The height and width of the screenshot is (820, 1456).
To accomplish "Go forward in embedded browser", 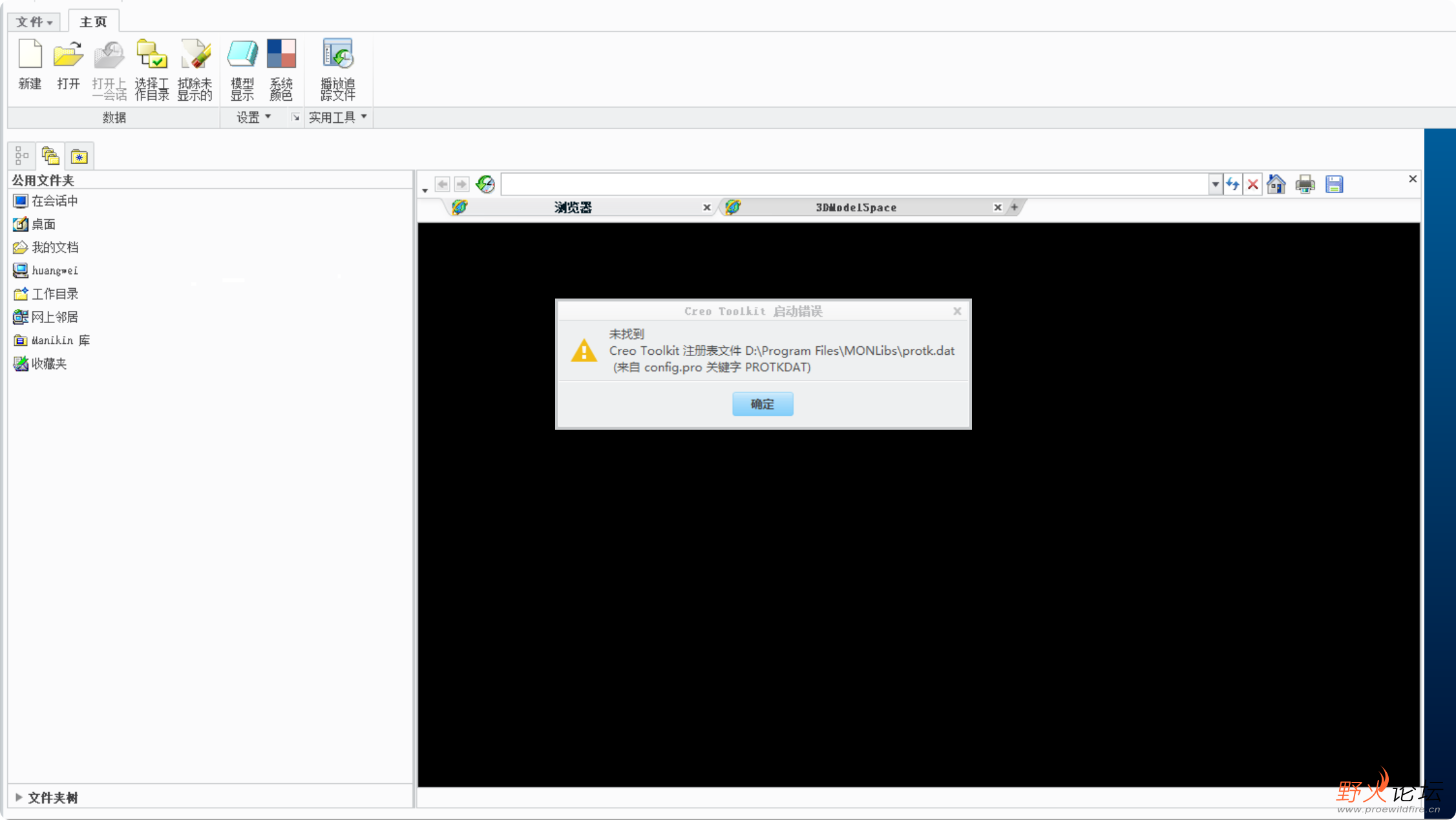I will [461, 185].
